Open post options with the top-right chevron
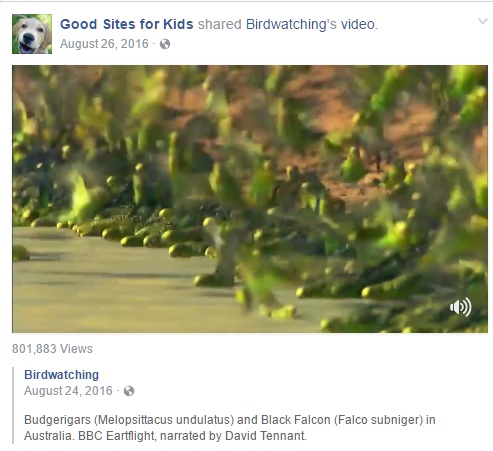The image size is (493, 451). coord(483,22)
